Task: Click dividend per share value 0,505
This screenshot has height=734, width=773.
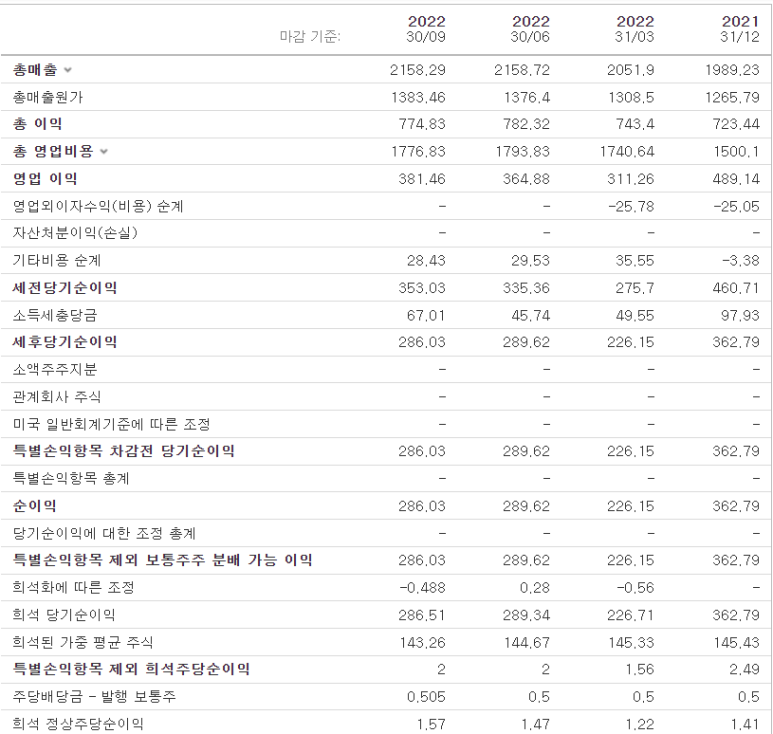Action: point(426,697)
